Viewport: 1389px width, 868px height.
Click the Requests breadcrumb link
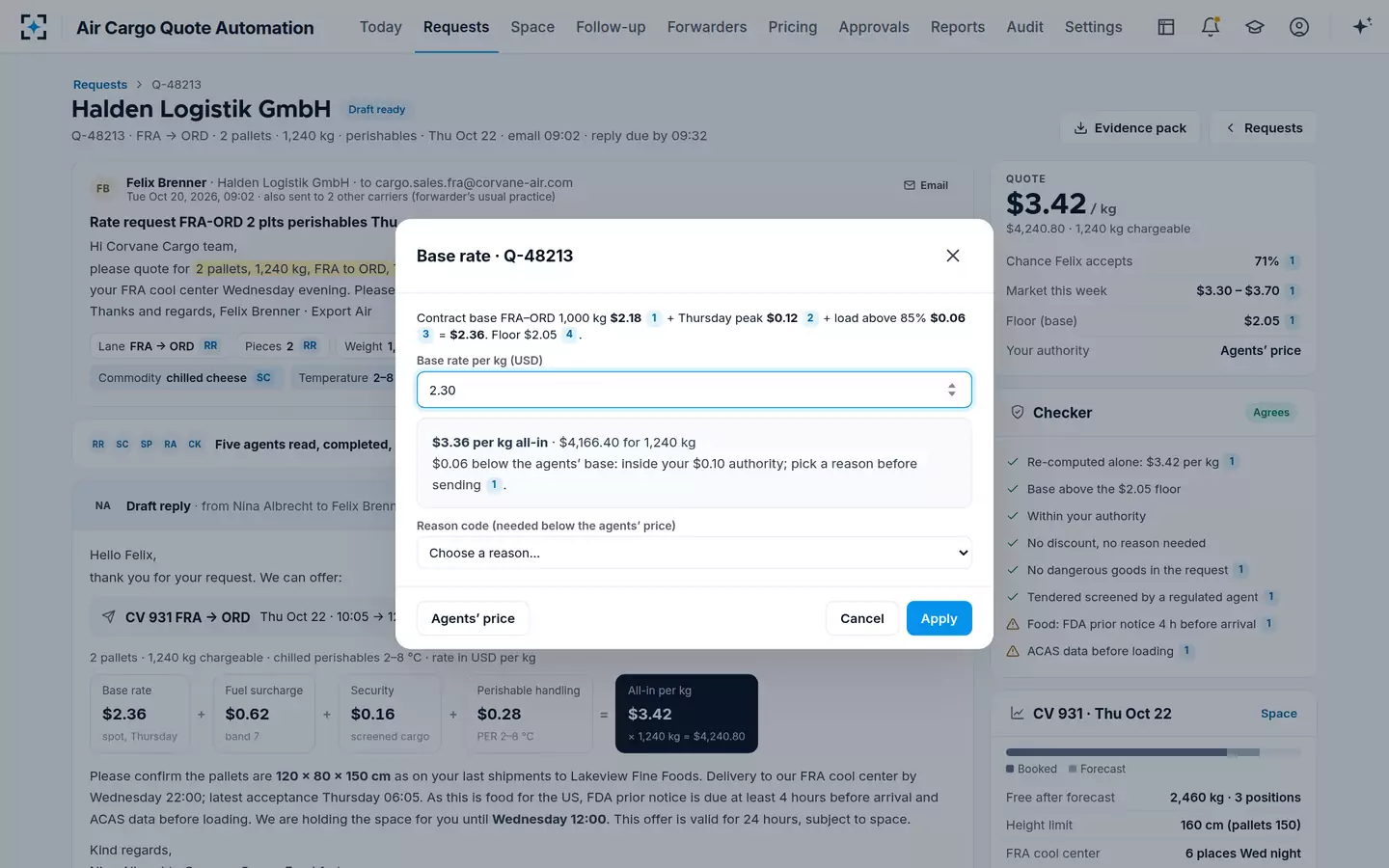coord(100,85)
